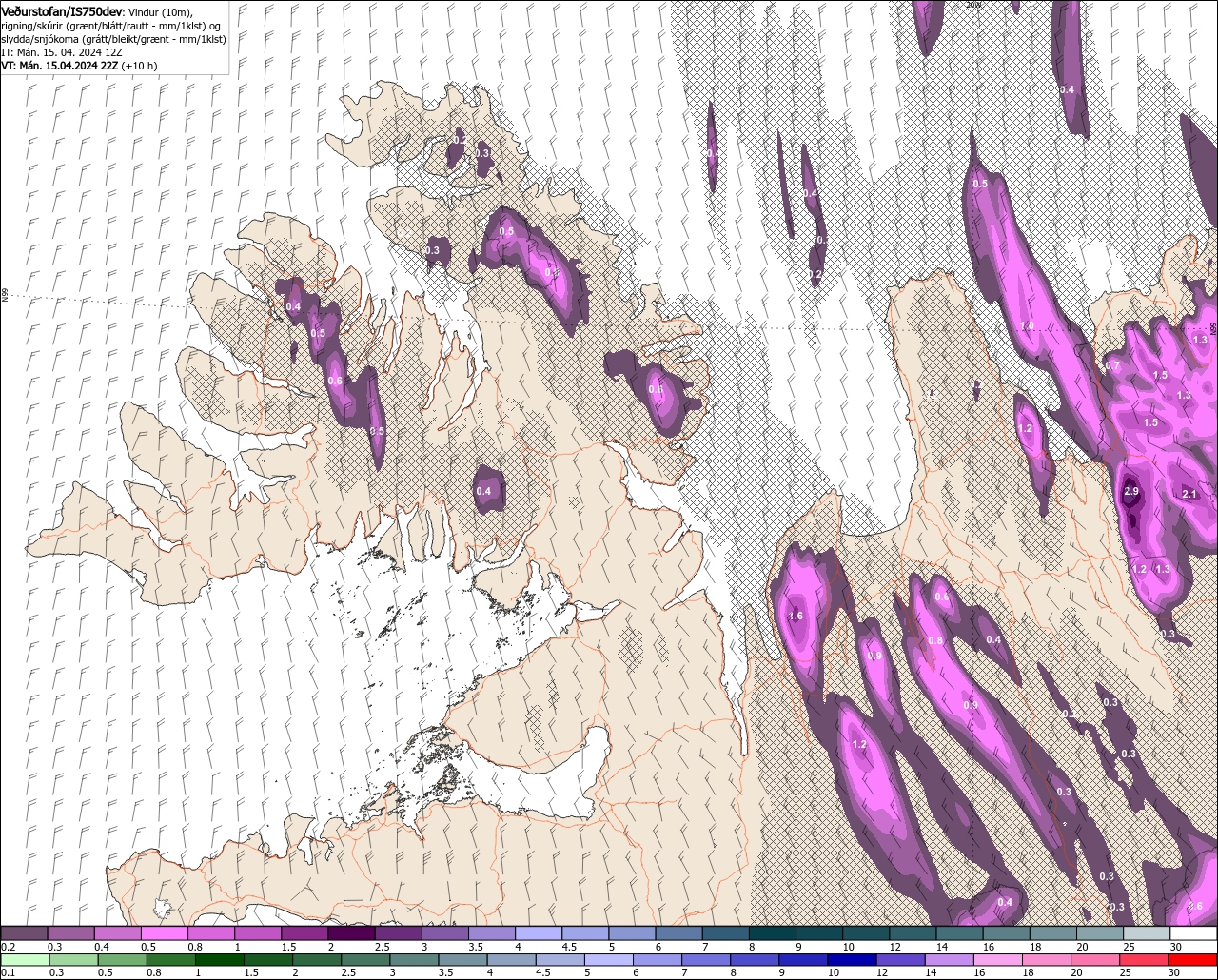Viewport: 1218px width, 980px height.
Task: Click the '1.5' label under the top legend row
Action: pyautogui.click(x=288, y=947)
